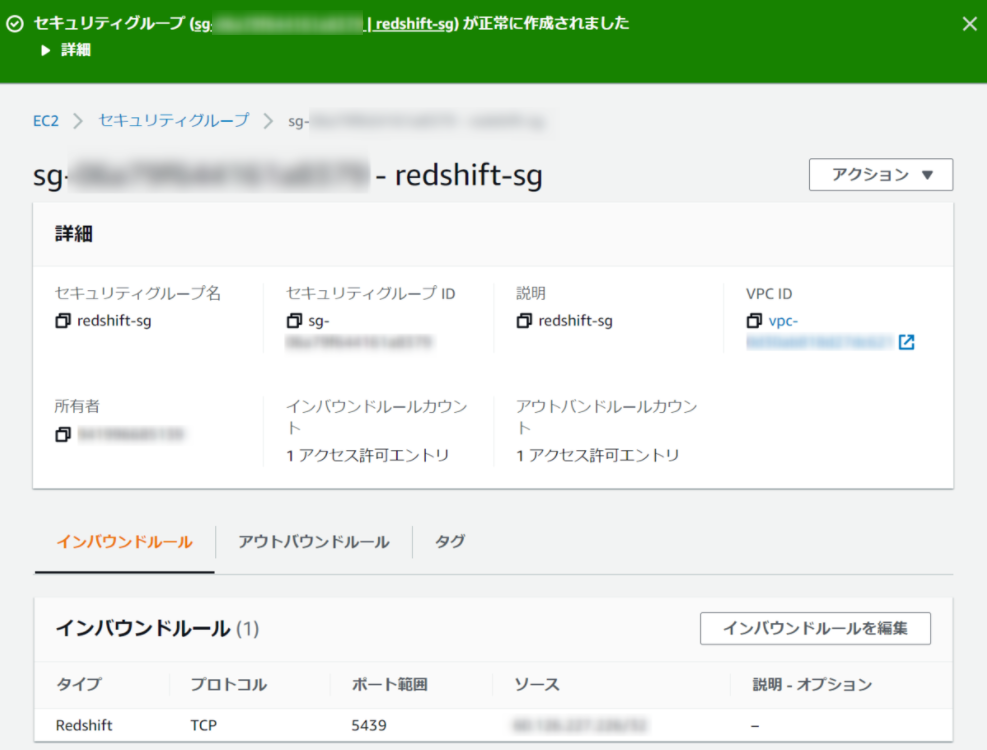The image size is (987, 750).
Task: Open the VPC using the external link icon
Action: pyautogui.click(x=906, y=342)
